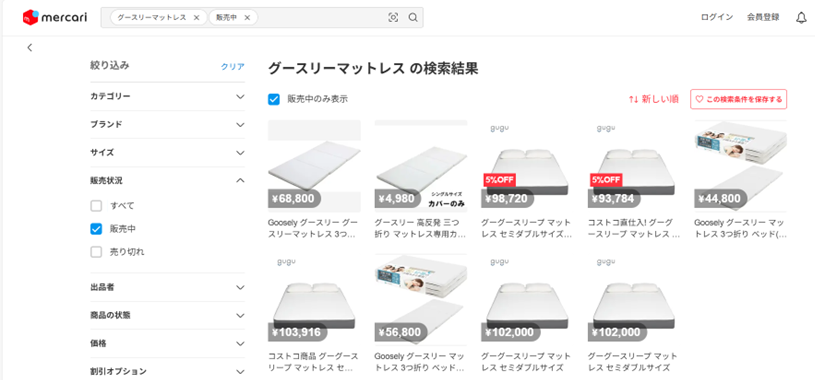Expand the 価格 filter

point(167,344)
